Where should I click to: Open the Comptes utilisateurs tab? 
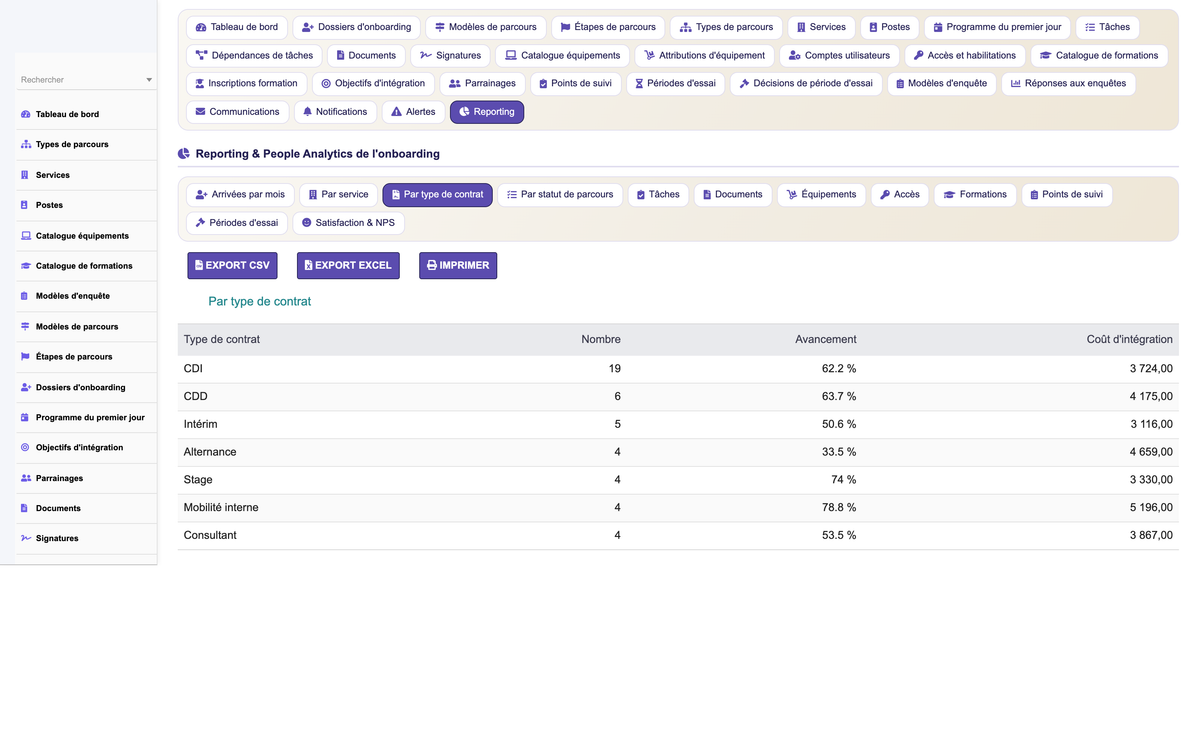click(839, 56)
